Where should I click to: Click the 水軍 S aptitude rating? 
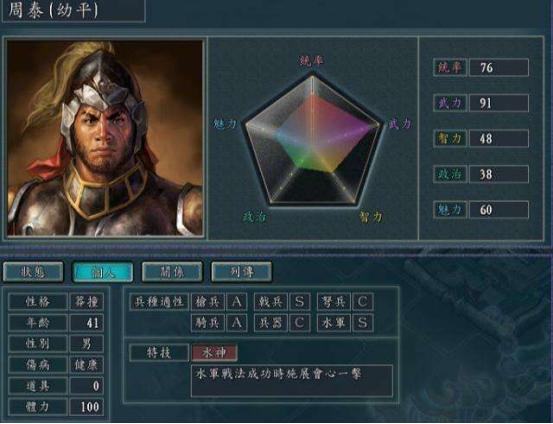pos(363,323)
